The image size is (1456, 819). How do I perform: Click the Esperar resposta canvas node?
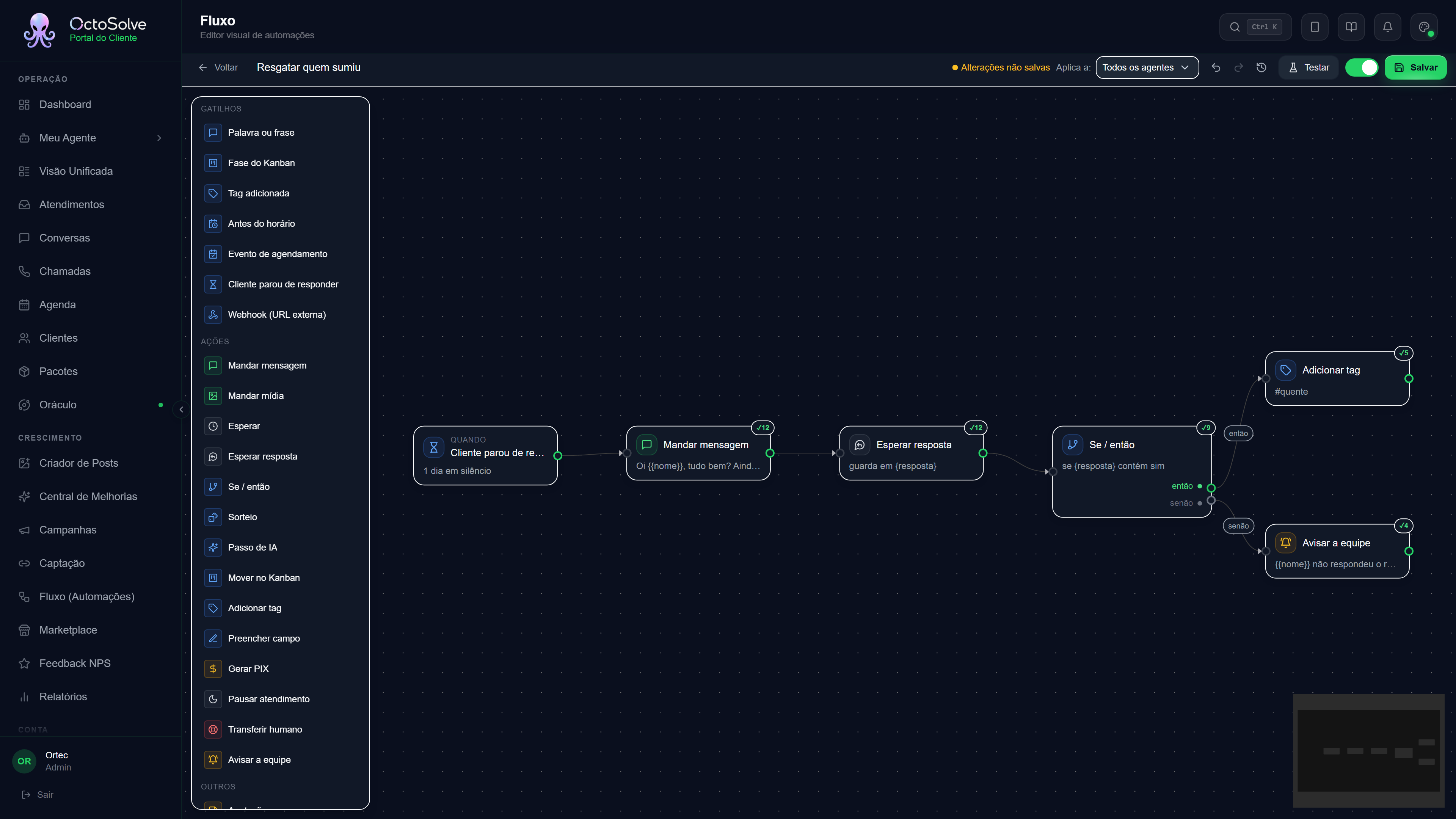pos(911,453)
